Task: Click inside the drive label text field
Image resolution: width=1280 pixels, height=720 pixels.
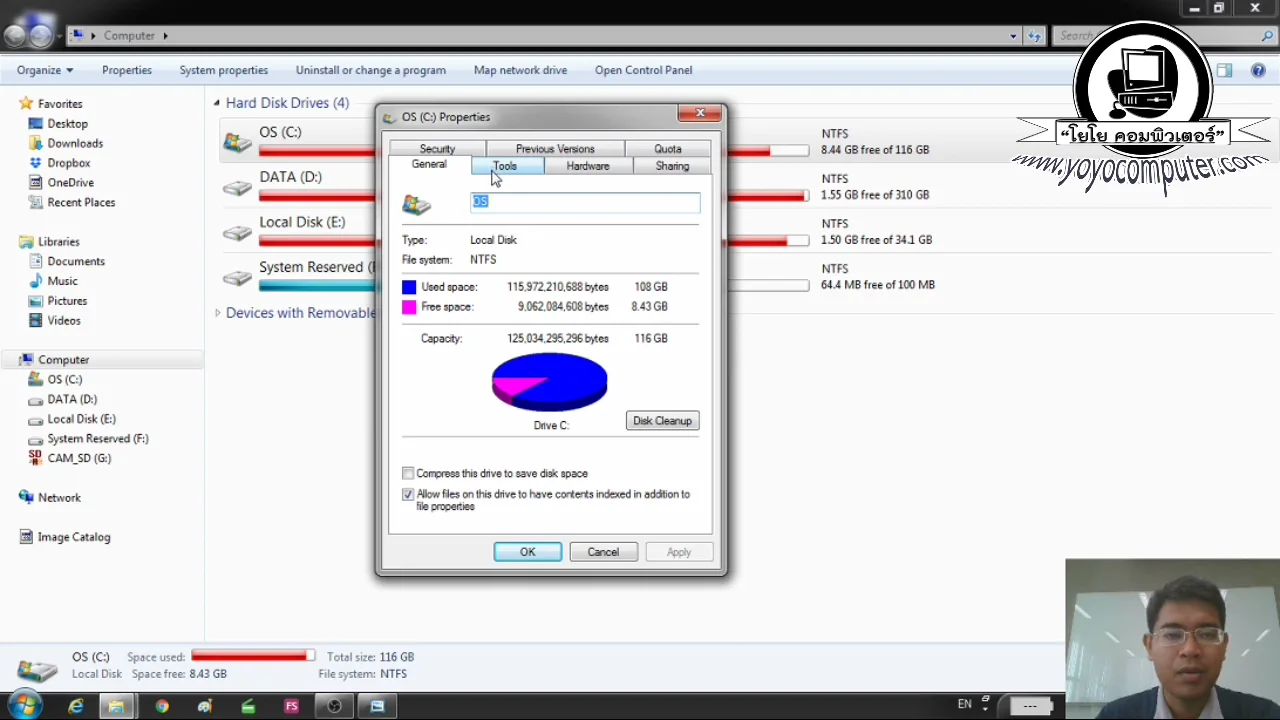Action: tap(585, 201)
